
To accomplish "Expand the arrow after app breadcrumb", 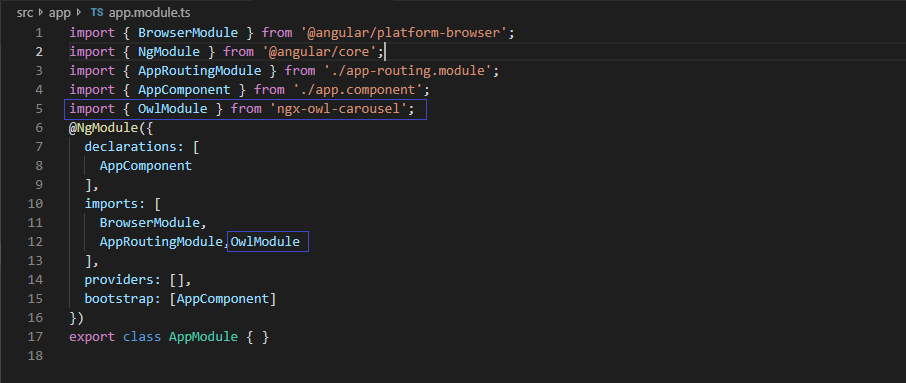I will [80, 12].
